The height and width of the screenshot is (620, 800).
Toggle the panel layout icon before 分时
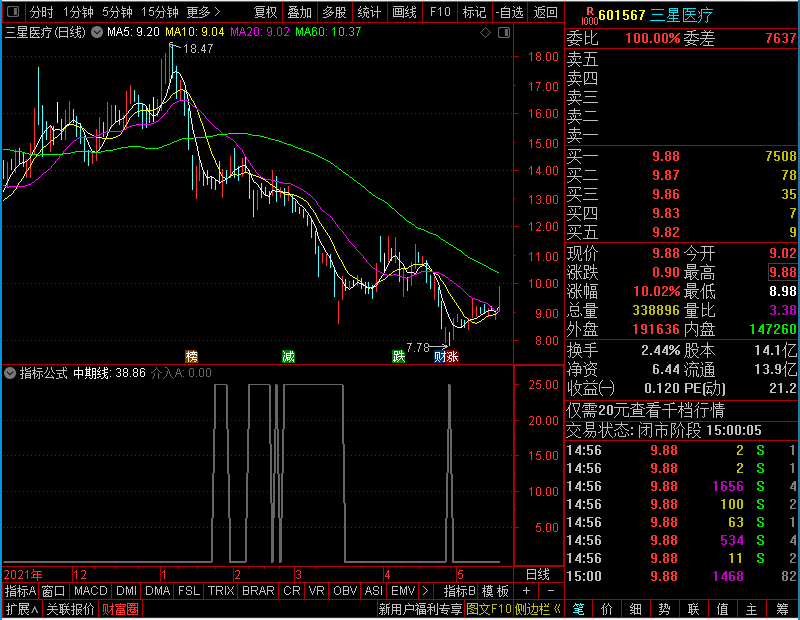(x=14, y=12)
